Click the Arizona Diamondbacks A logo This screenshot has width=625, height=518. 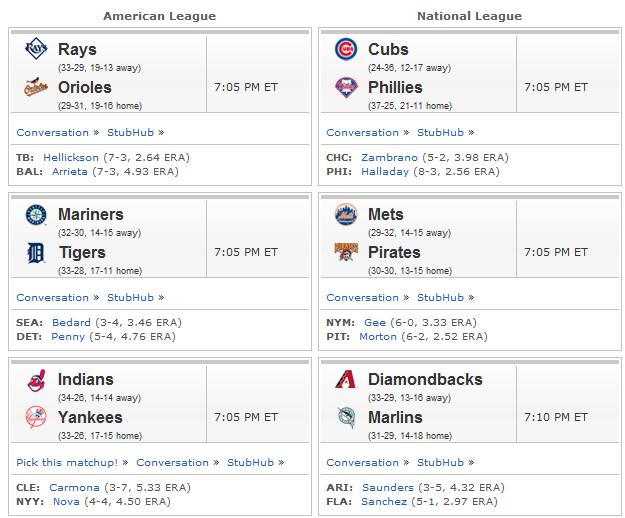(x=346, y=379)
